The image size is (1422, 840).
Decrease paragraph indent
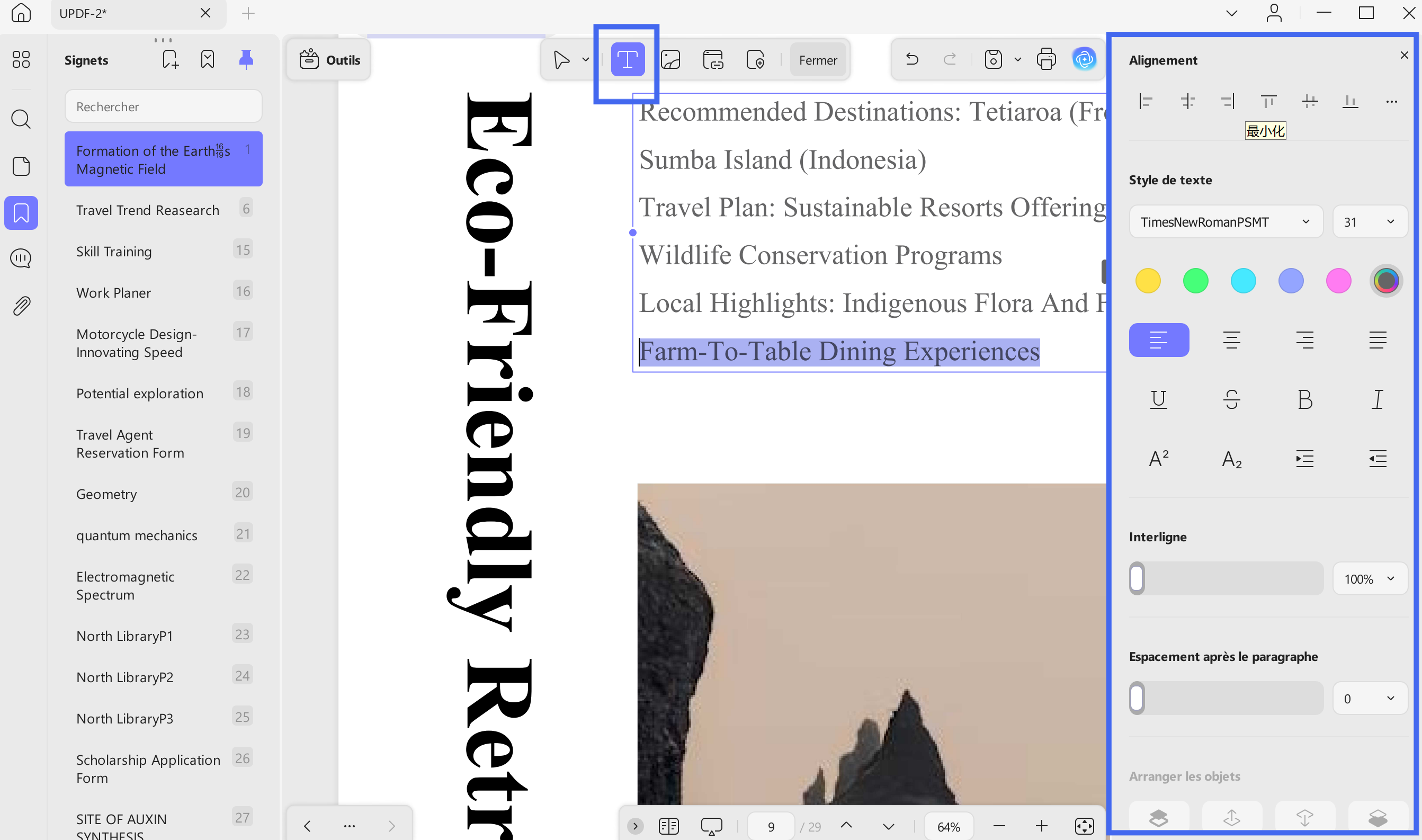click(1378, 459)
